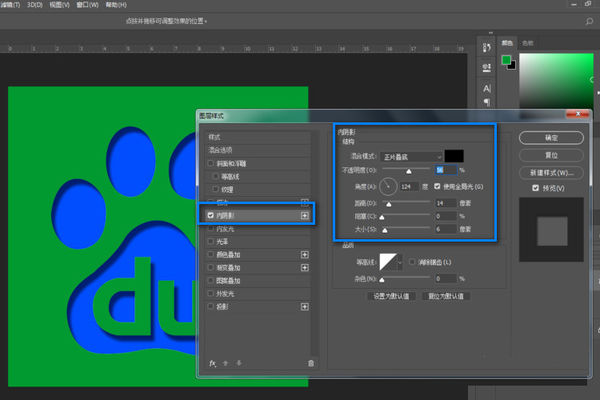Click the 复位 button
Screen dimensions: 600x400
tap(551, 155)
